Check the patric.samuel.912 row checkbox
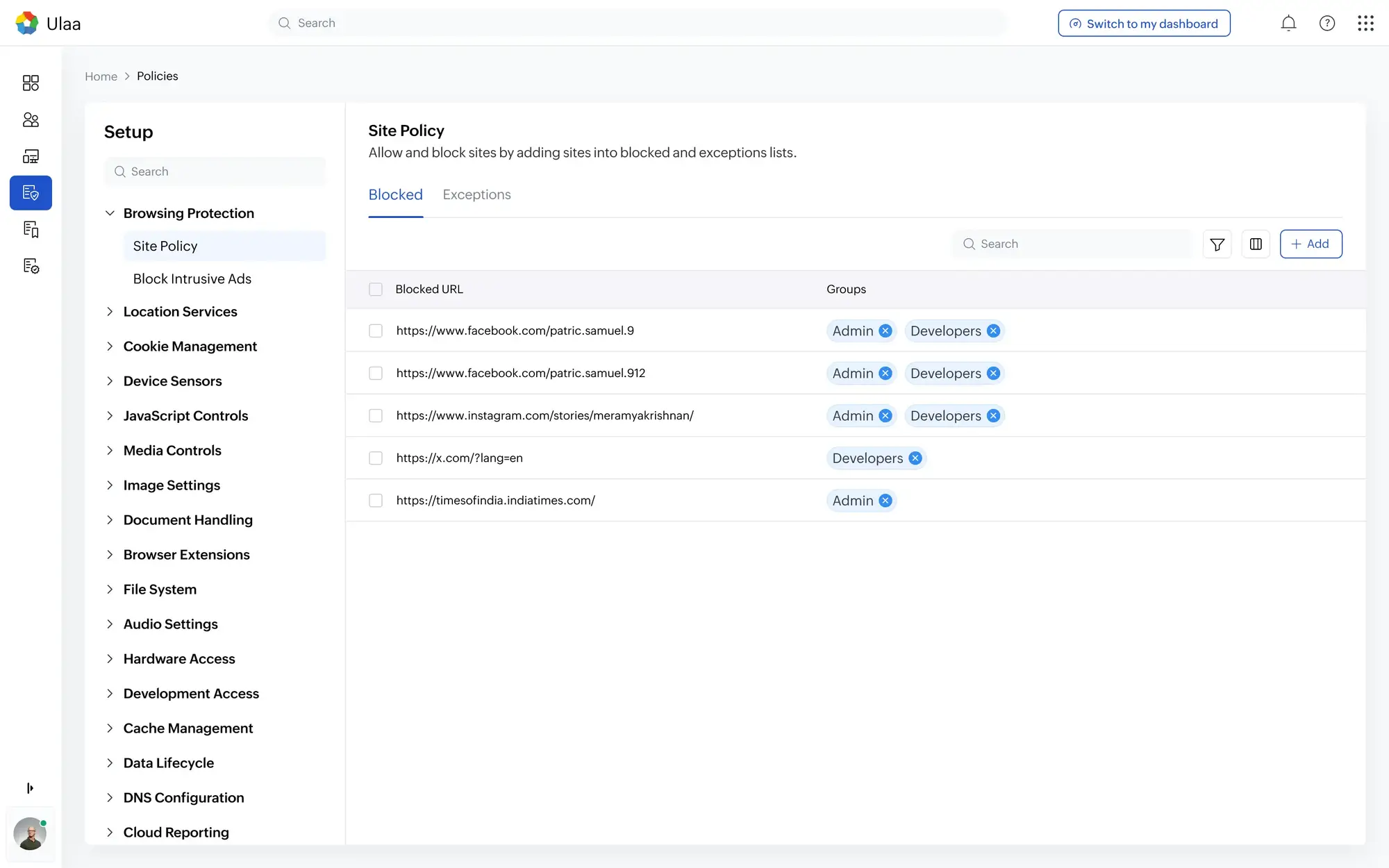1389x868 pixels. click(376, 374)
